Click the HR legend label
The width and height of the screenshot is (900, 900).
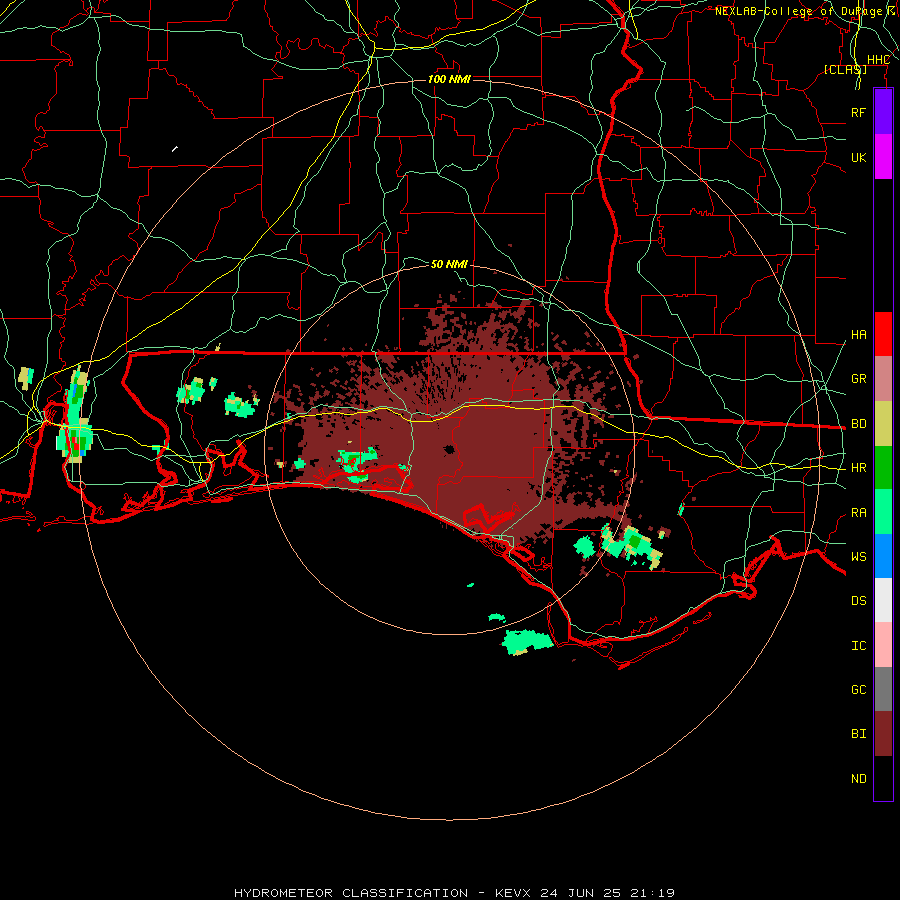tap(858, 468)
